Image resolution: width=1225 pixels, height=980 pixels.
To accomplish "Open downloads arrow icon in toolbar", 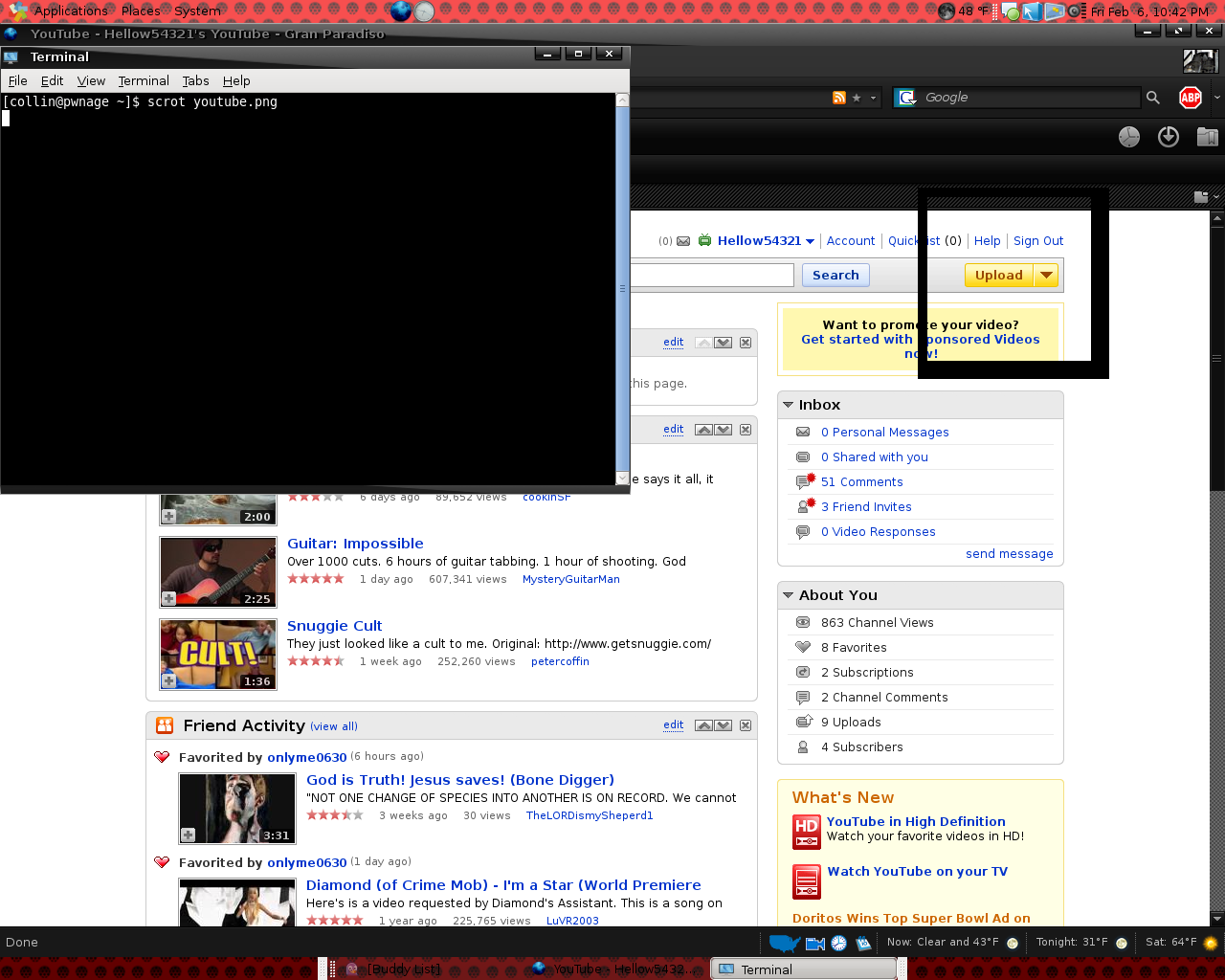I will 1169,137.
